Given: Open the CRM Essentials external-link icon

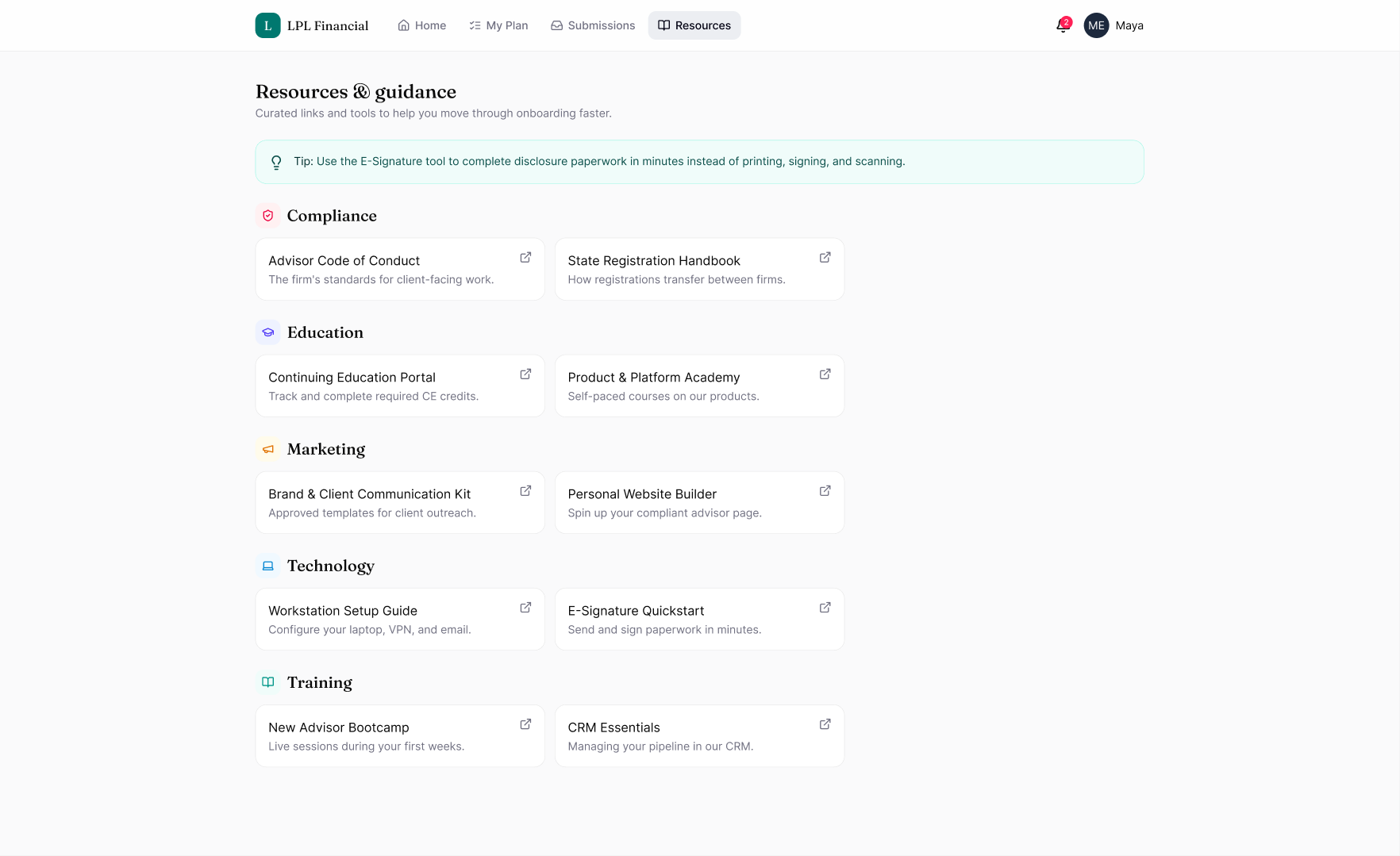Looking at the screenshot, I should pyautogui.click(x=825, y=724).
